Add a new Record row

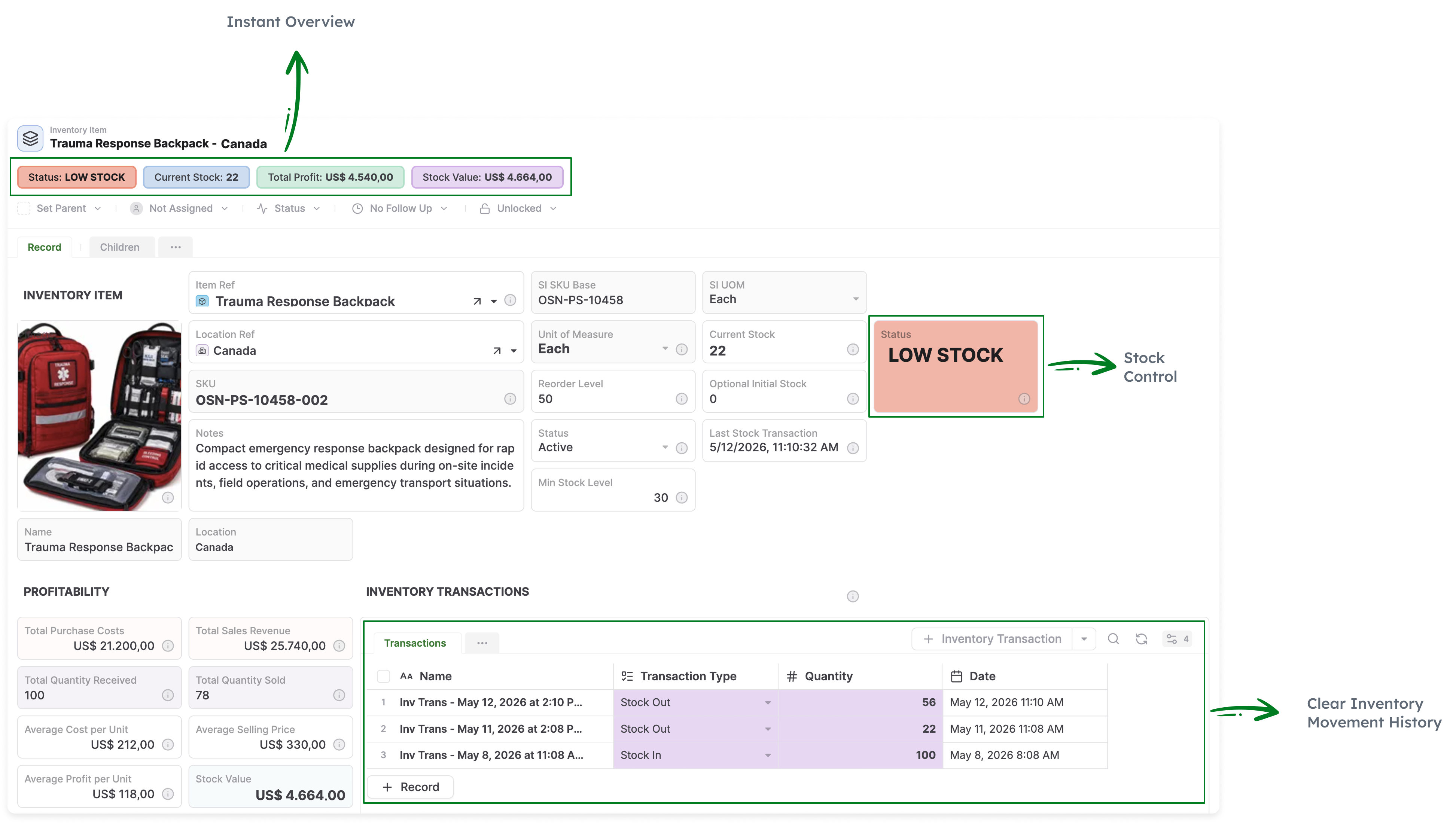(410, 787)
